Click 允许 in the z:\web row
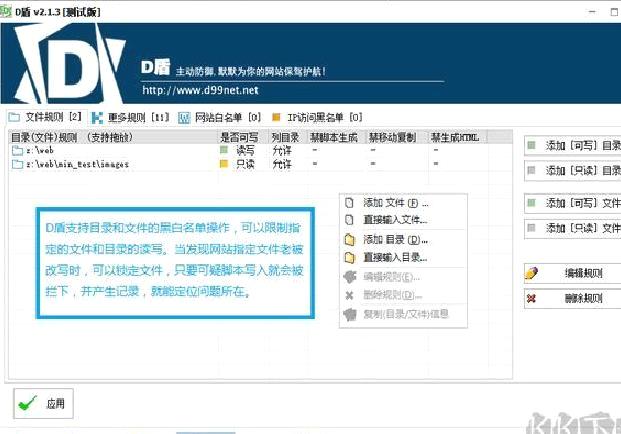 pyautogui.click(x=282, y=150)
